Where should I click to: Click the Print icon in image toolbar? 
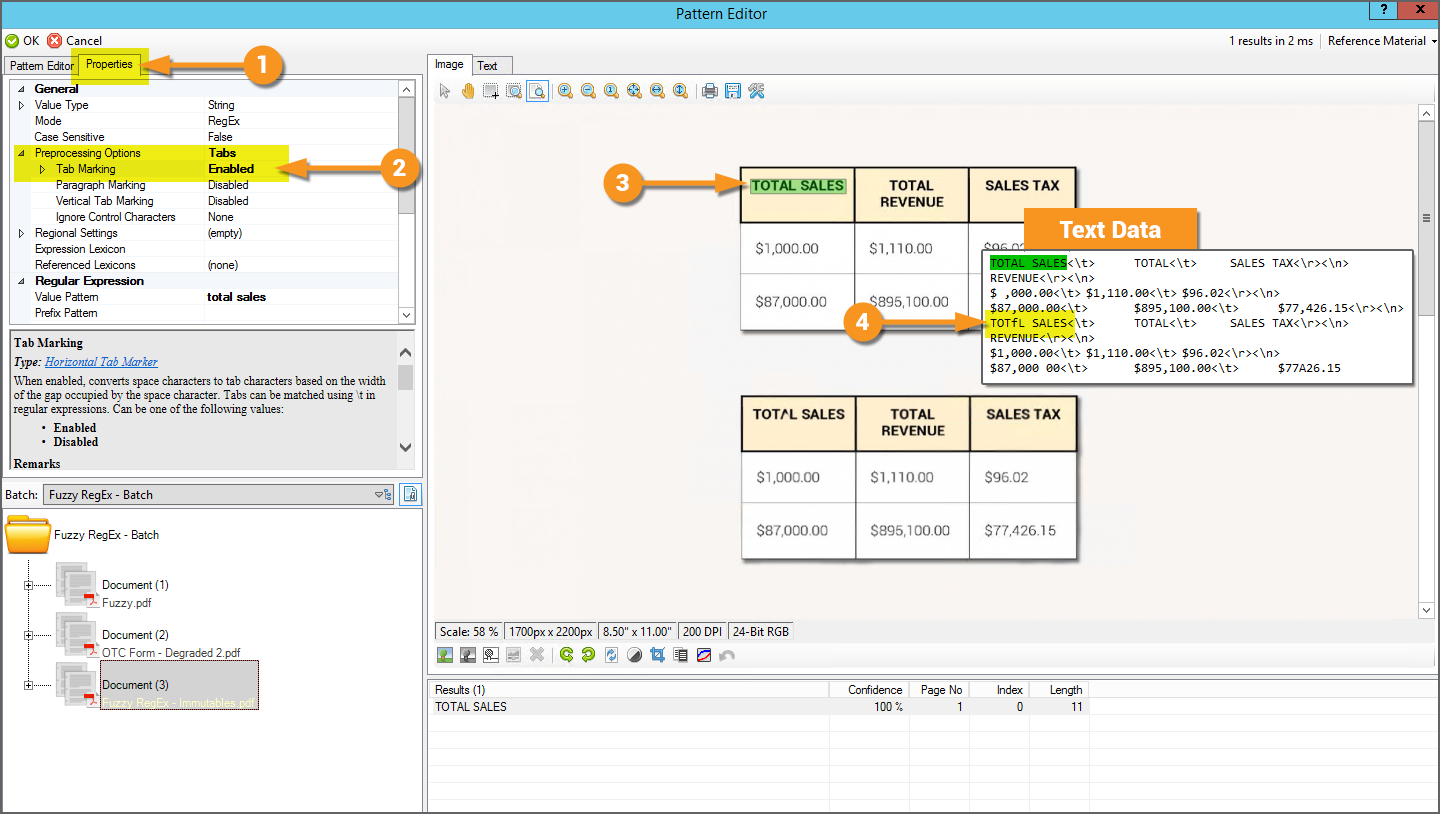[x=710, y=91]
